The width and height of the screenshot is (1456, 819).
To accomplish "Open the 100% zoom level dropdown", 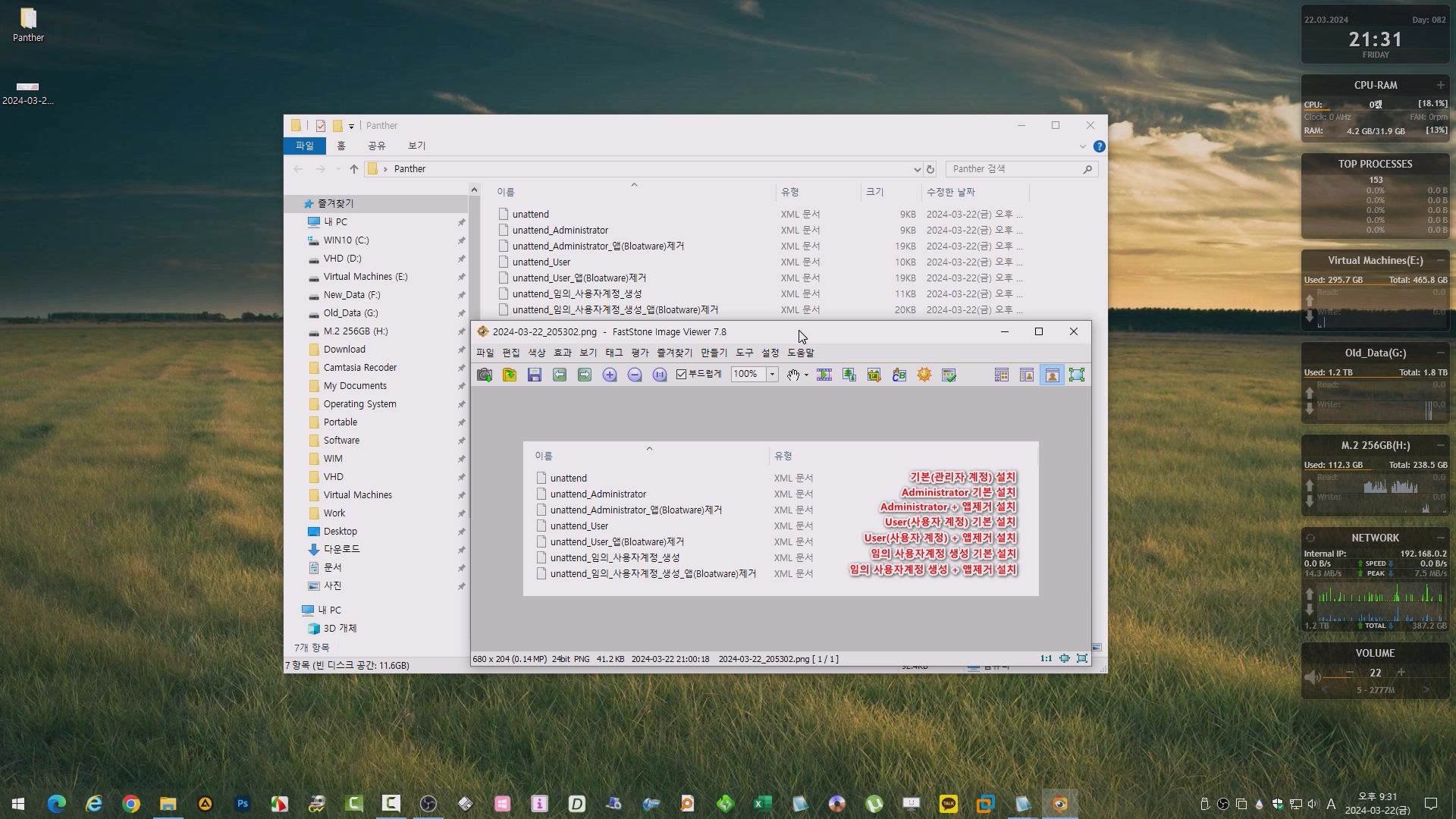I will [x=772, y=374].
